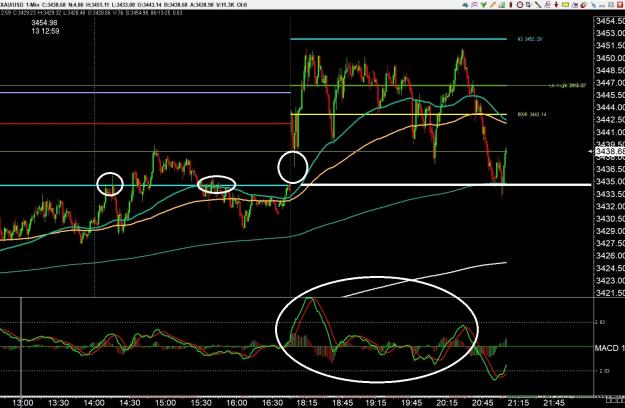Click the text lines icon in toolbar

pyautogui.click(x=547, y=5)
